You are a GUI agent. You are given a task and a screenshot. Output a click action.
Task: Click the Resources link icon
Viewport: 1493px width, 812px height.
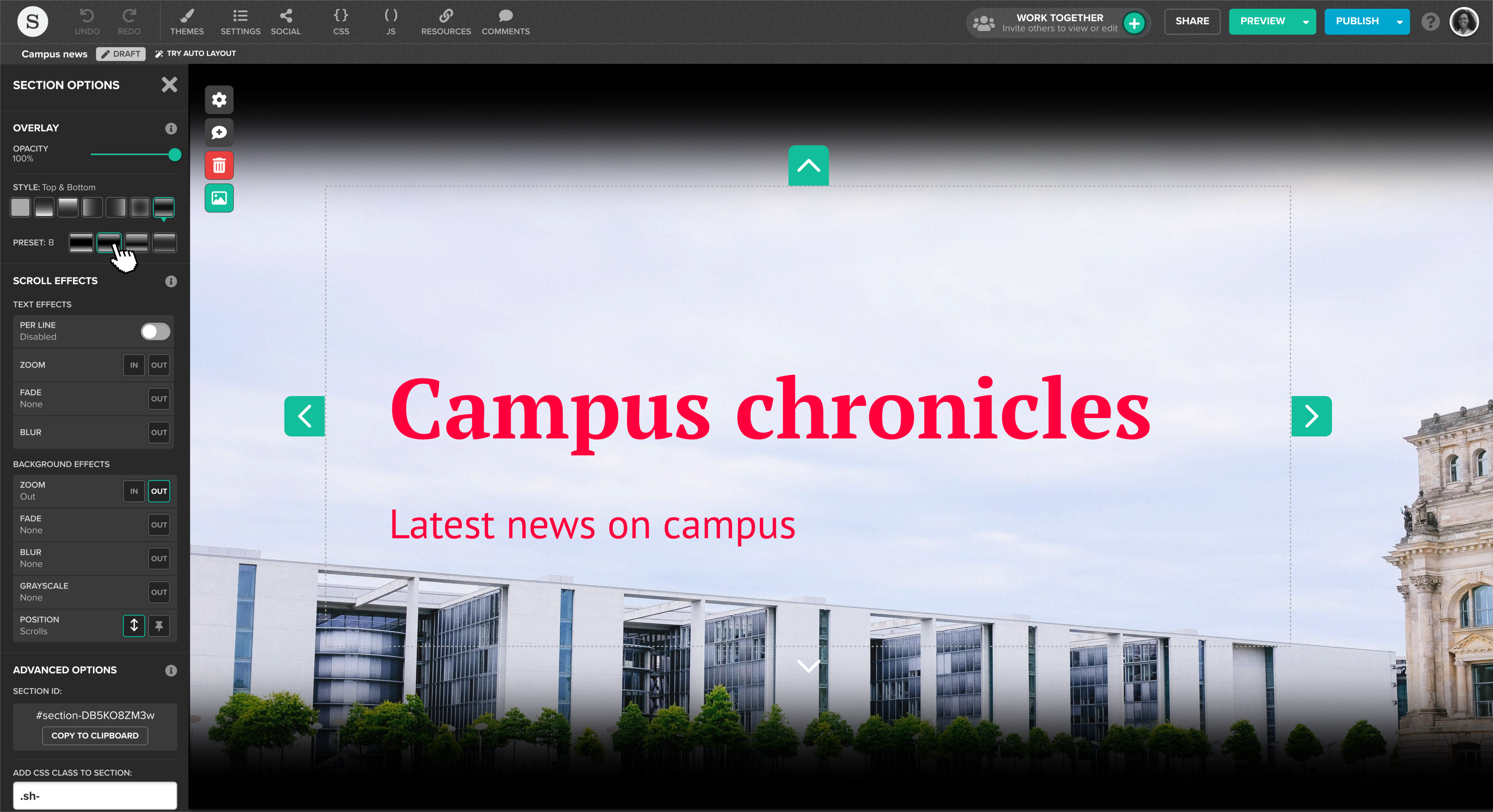(x=446, y=21)
